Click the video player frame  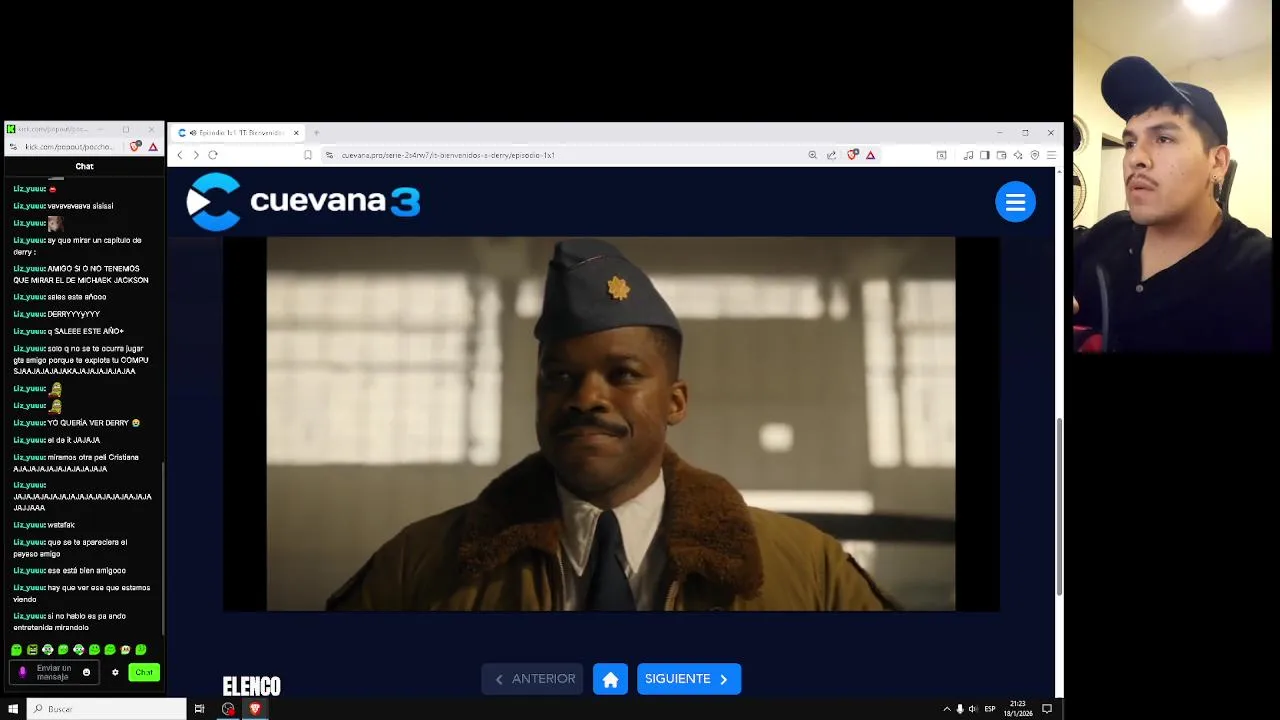coord(611,424)
